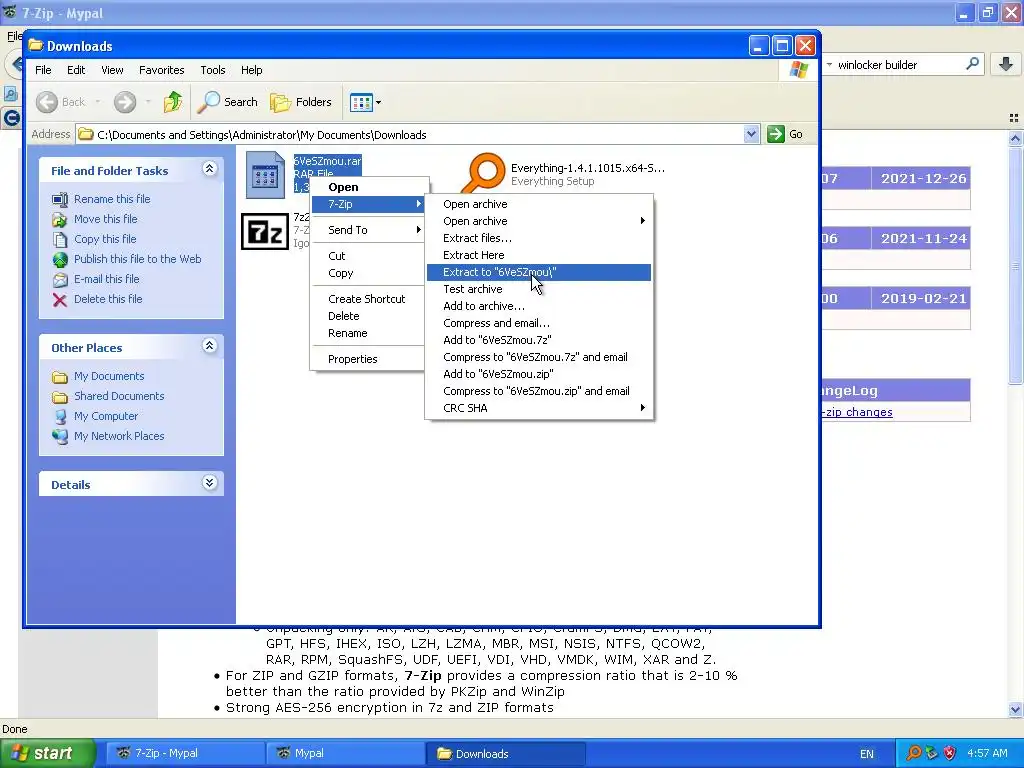Choose Rename in the context menu

point(368,333)
